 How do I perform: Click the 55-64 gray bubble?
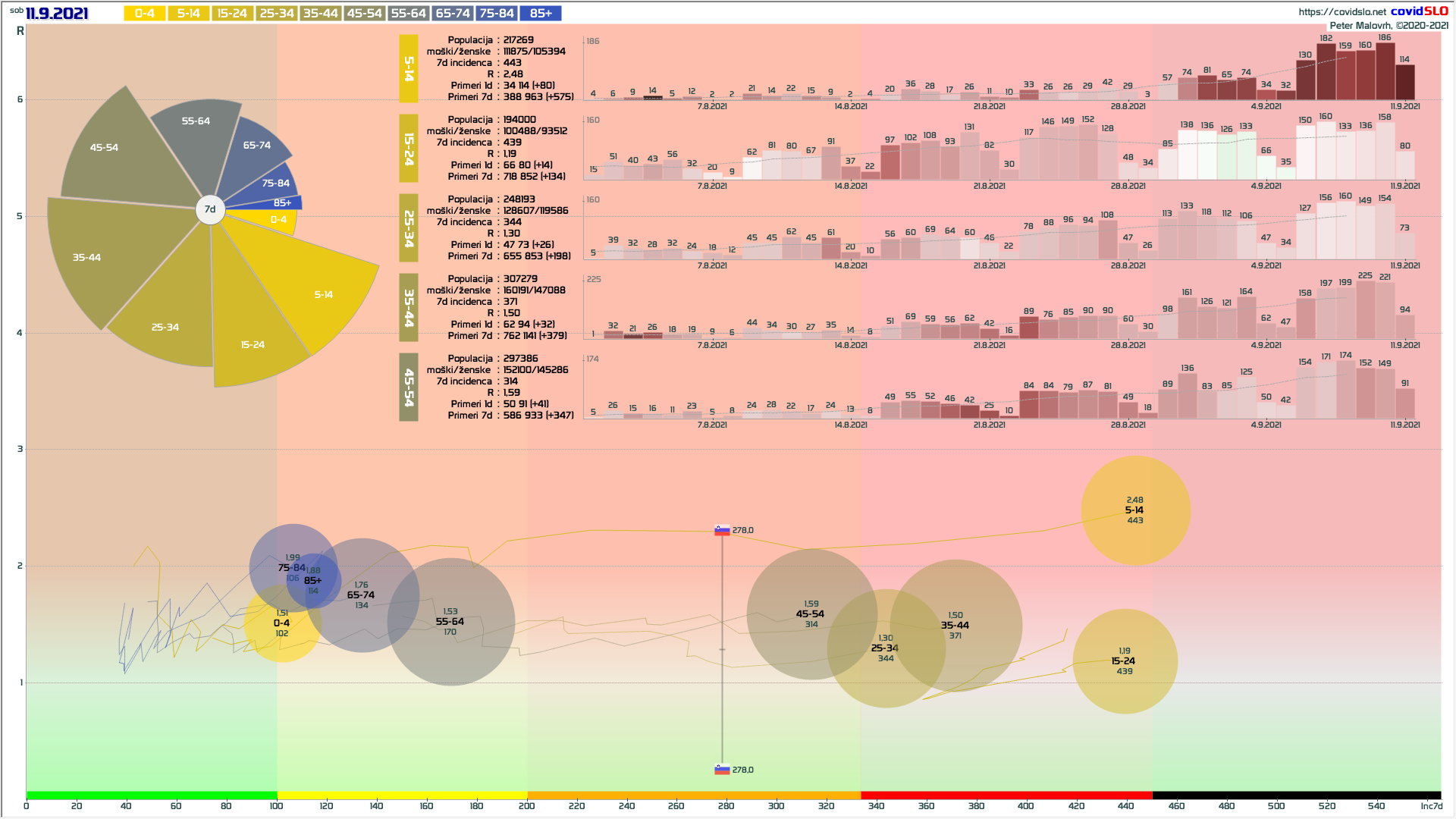point(450,622)
